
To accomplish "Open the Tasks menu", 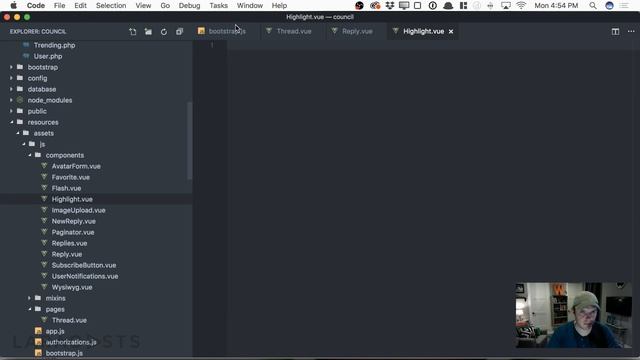I will tap(218, 6).
